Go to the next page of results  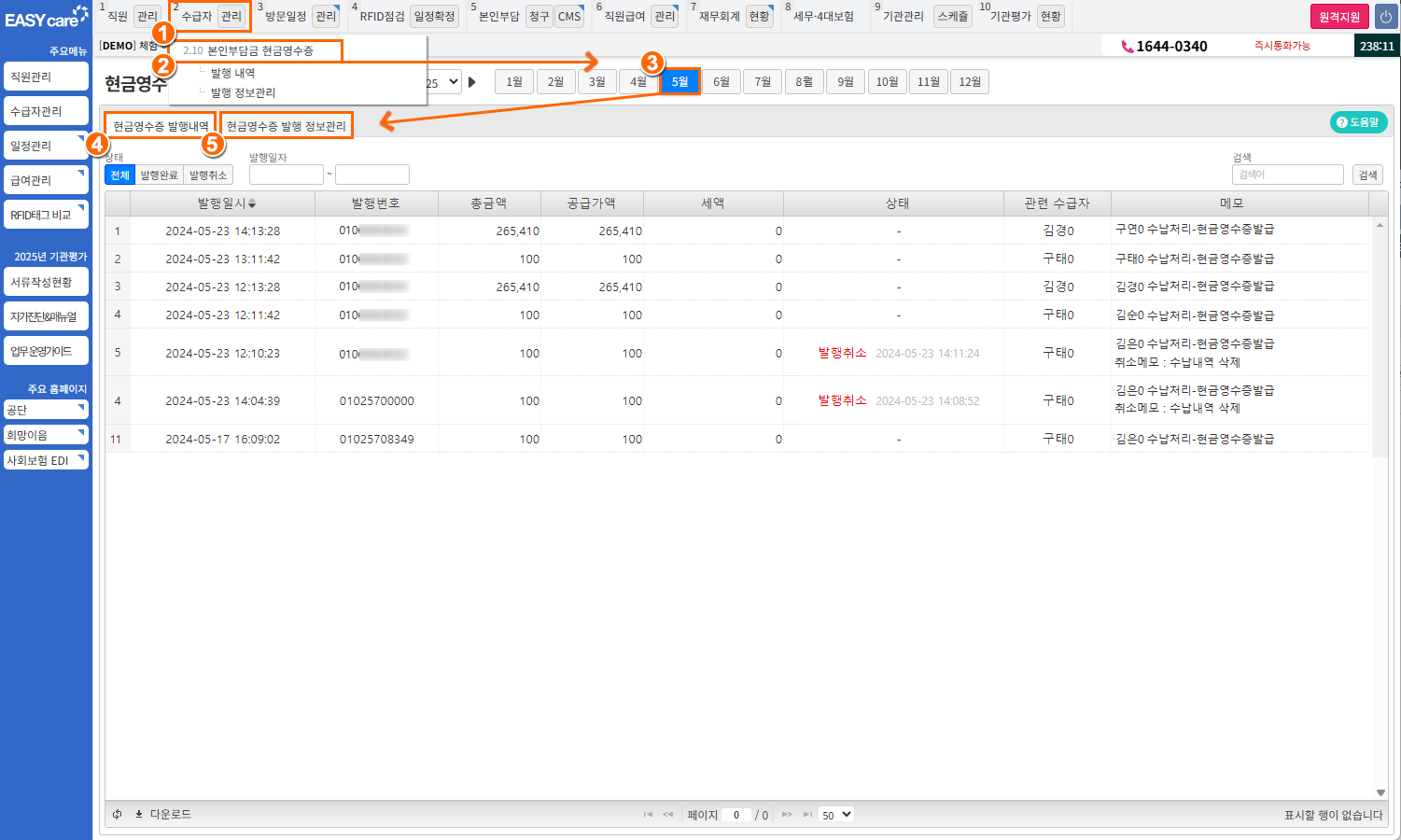point(787,815)
